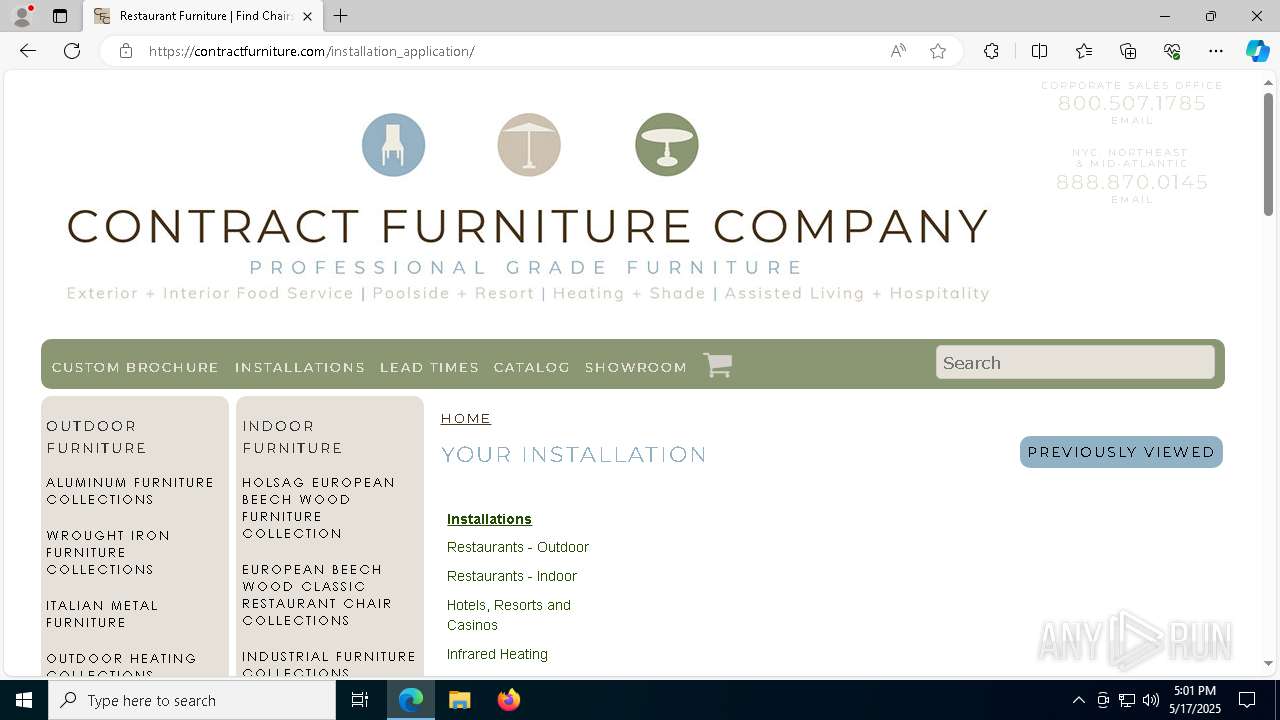Viewport: 1280px width, 720px height.
Task: Open Custom Brochure menu item
Action: click(135, 367)
